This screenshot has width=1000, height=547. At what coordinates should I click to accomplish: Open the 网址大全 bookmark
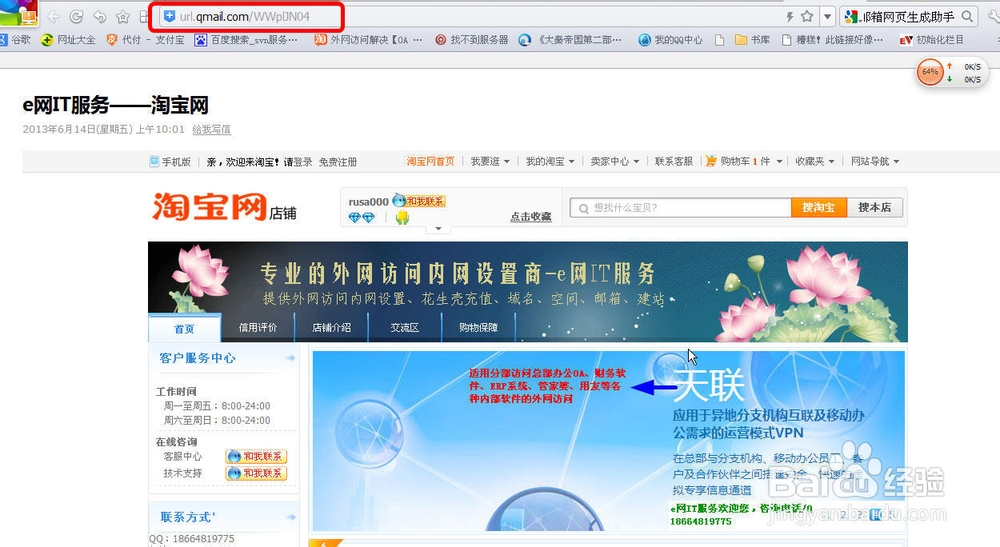[68, 40]
